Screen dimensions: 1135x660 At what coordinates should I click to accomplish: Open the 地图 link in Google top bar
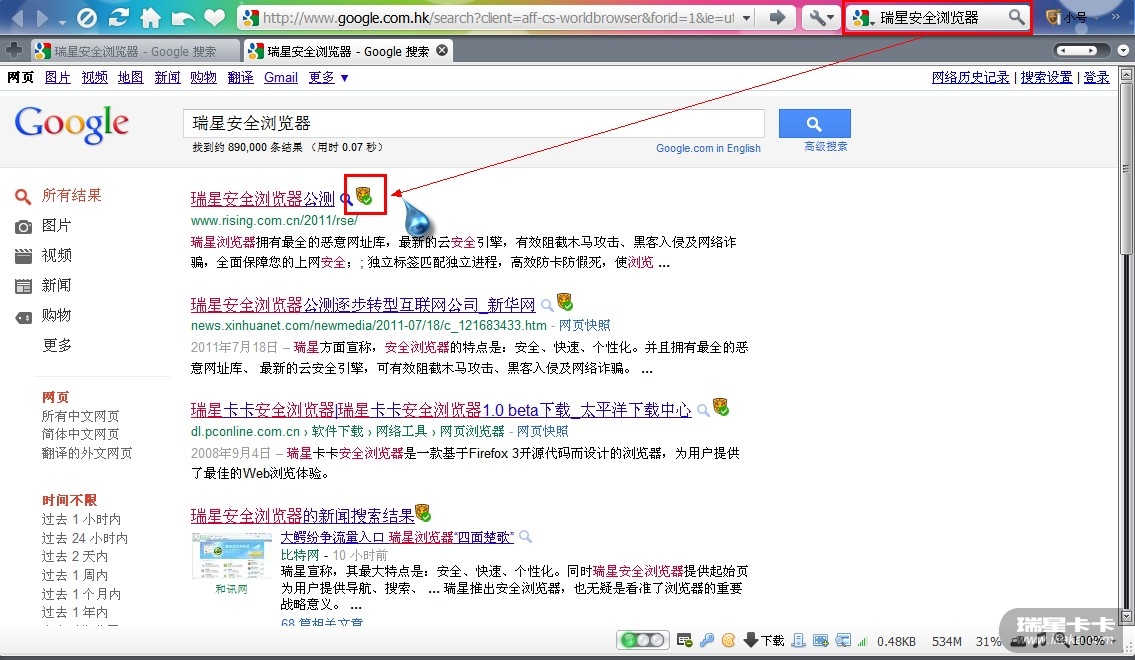(x=130, y=77)
